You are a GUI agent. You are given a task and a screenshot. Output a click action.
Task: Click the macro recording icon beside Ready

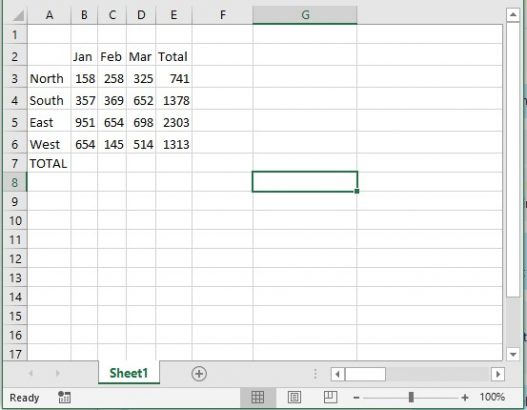(x=64, y=397)
